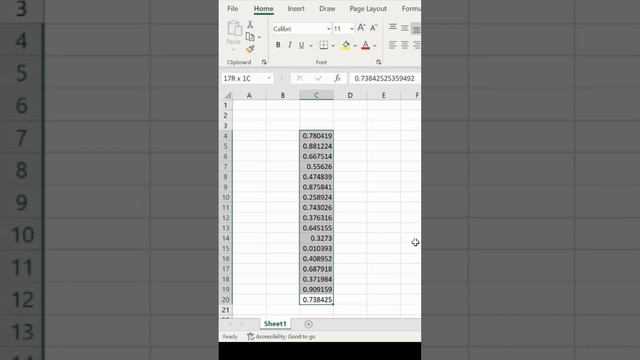Image resolution: width=640 pixels, height=360 pixels.
Task: Click the Insert Function fx icon
Action: click(x=338, y=78)
